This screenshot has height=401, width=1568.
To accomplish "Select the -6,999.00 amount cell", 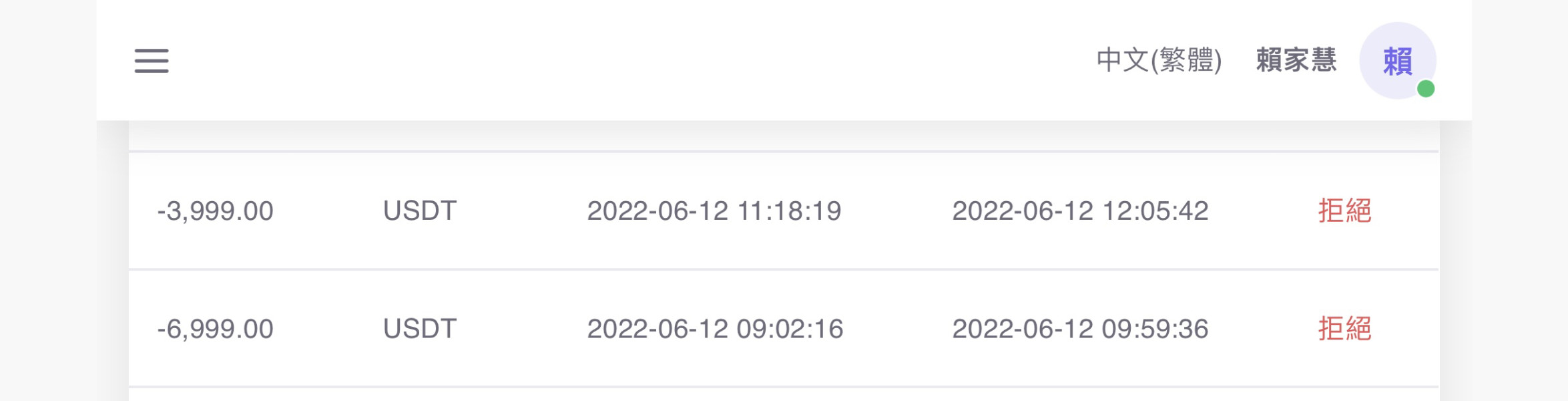I will tap(215, 329).
